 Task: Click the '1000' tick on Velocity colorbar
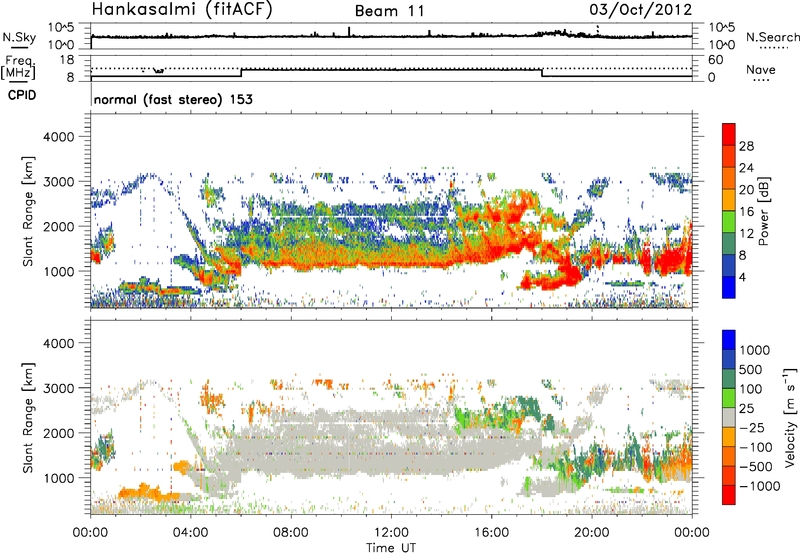coord(755,350)
